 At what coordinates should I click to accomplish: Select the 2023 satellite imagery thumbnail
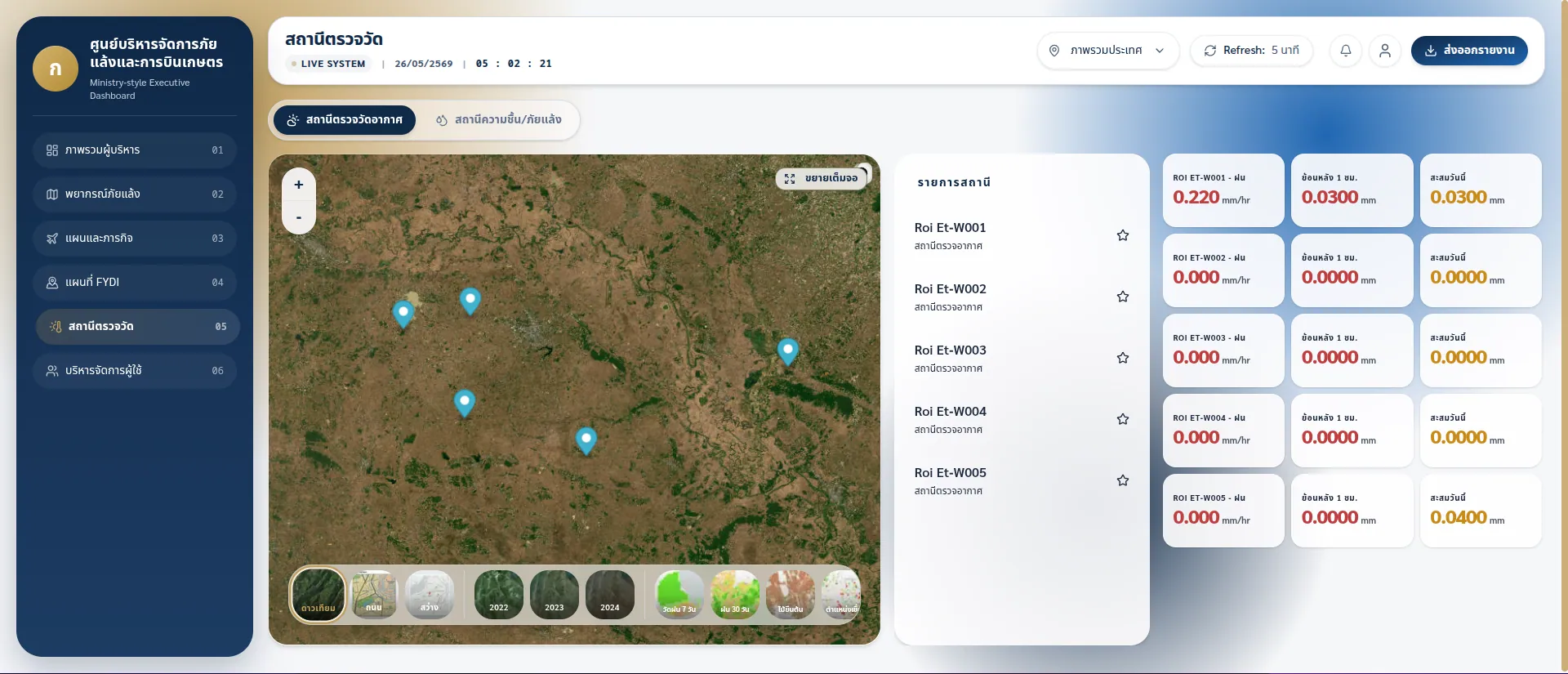pyautogui.click(x=555, y=595)
